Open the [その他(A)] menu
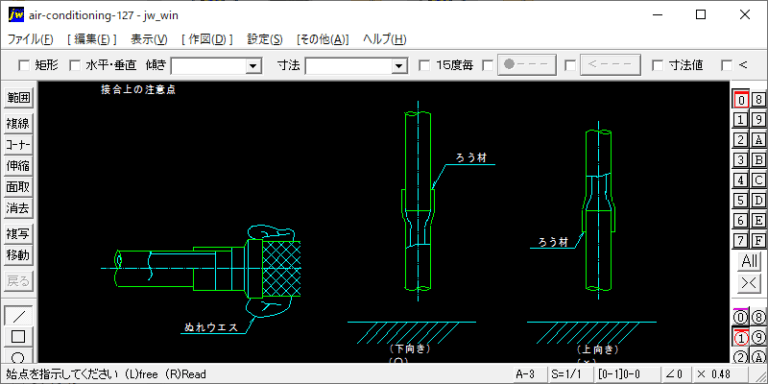 click(x=323, y=40)
